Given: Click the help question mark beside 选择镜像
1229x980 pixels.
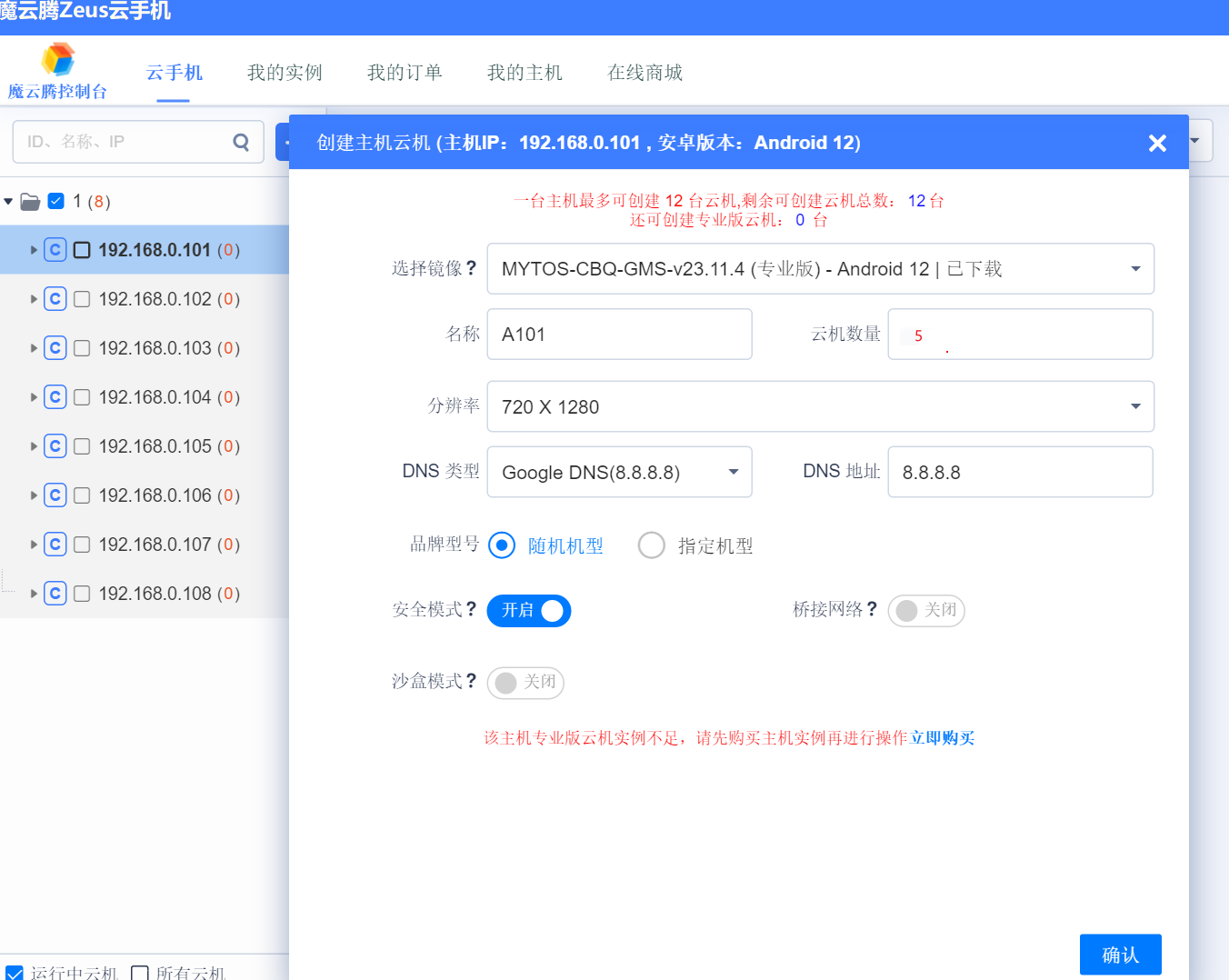Looking at the screenshot, I should 471,268.
